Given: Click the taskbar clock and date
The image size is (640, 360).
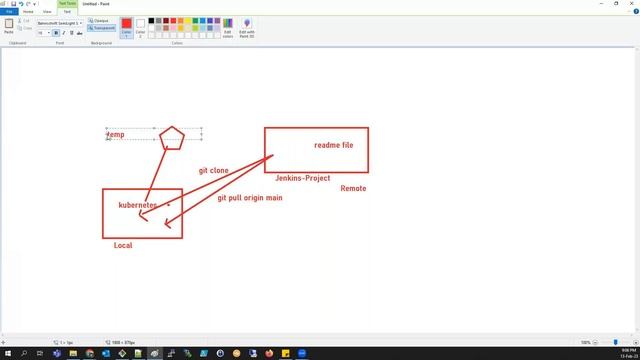Looking at the screenshot, I should point(629,353).
